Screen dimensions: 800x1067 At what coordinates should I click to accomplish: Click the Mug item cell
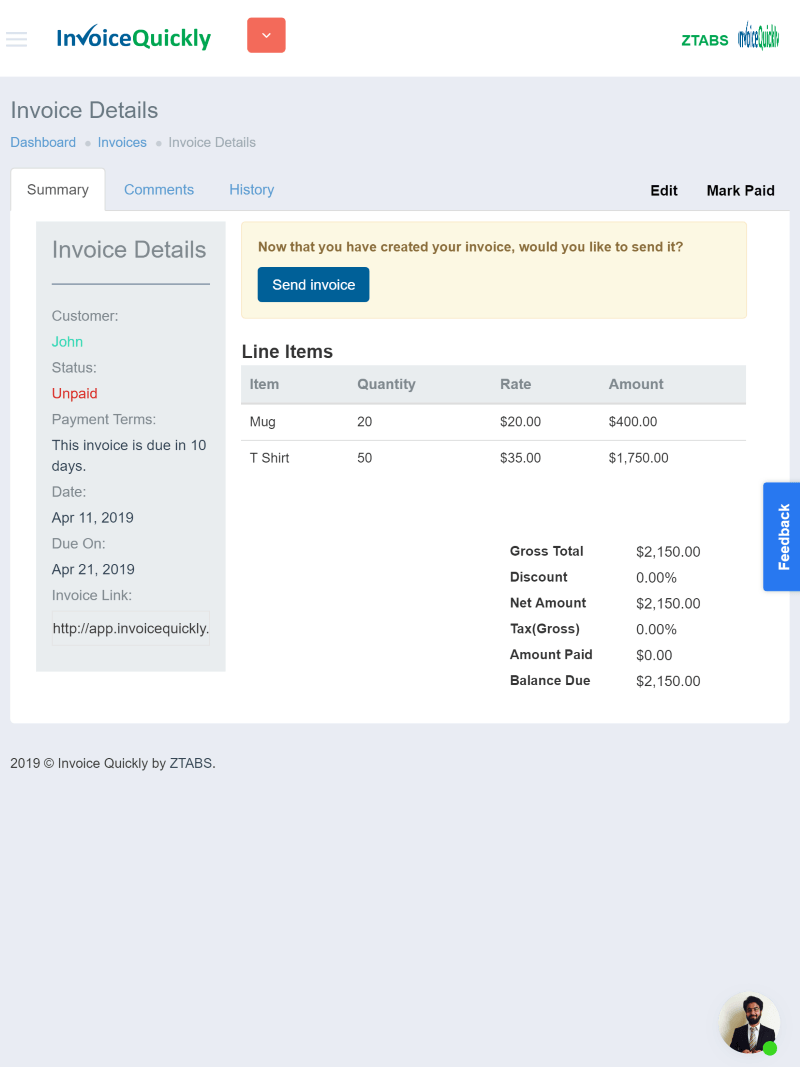[263, 422]
